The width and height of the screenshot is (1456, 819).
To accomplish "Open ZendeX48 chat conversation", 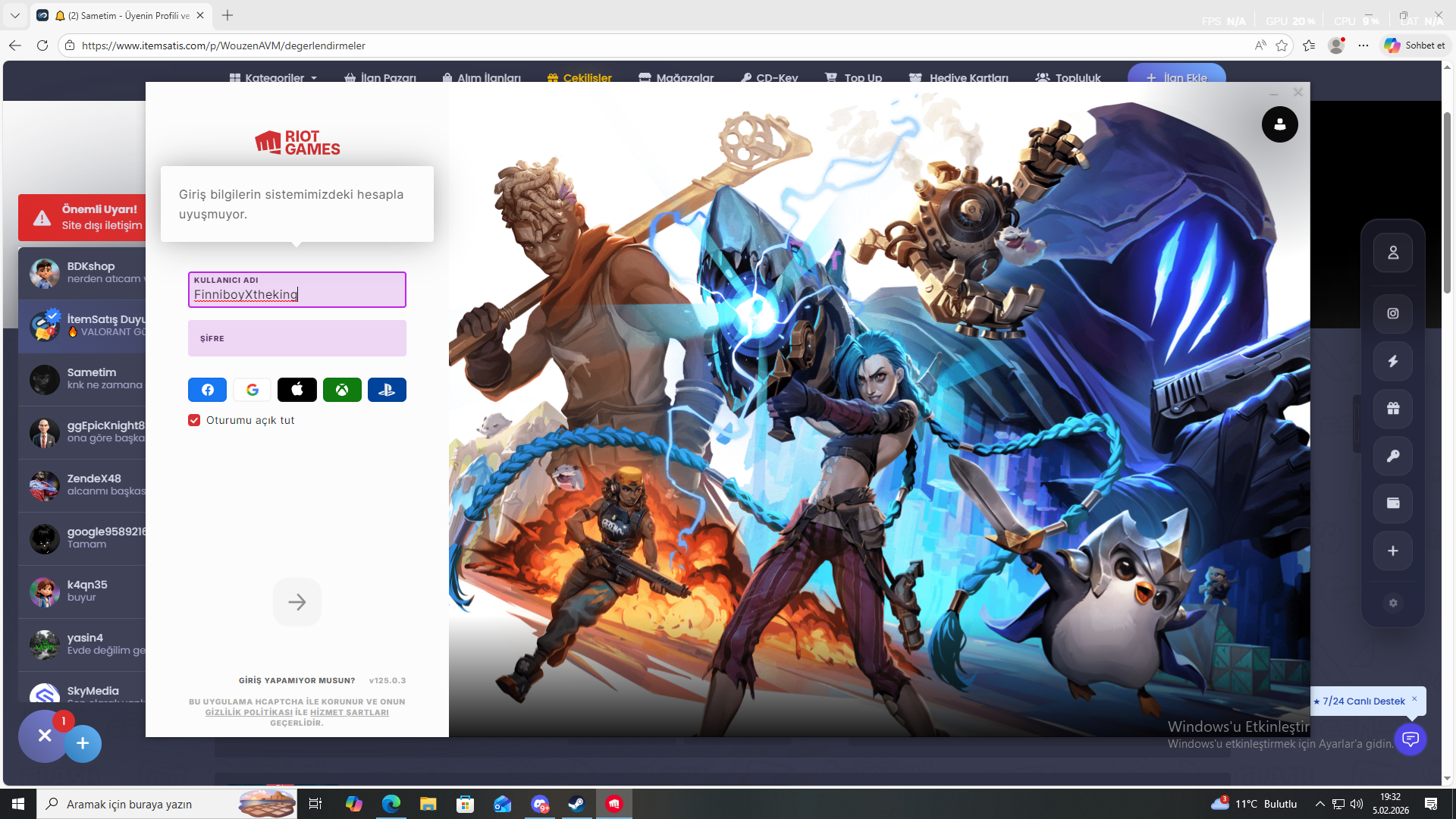I will 82,485.
